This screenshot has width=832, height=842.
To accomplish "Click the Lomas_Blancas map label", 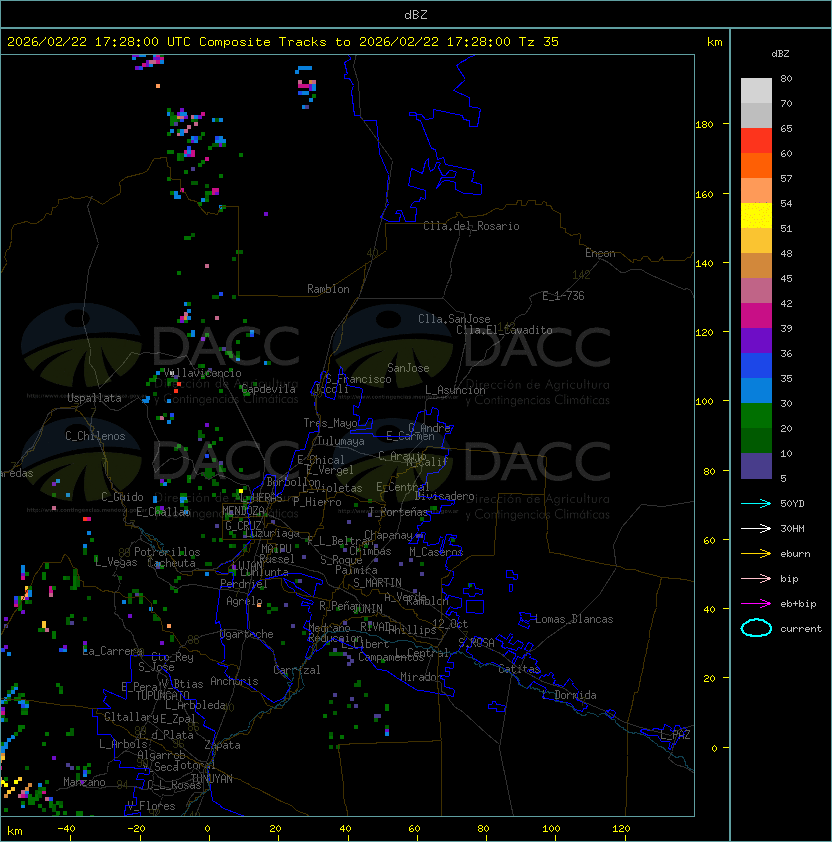I will click(x=574, y=619).
